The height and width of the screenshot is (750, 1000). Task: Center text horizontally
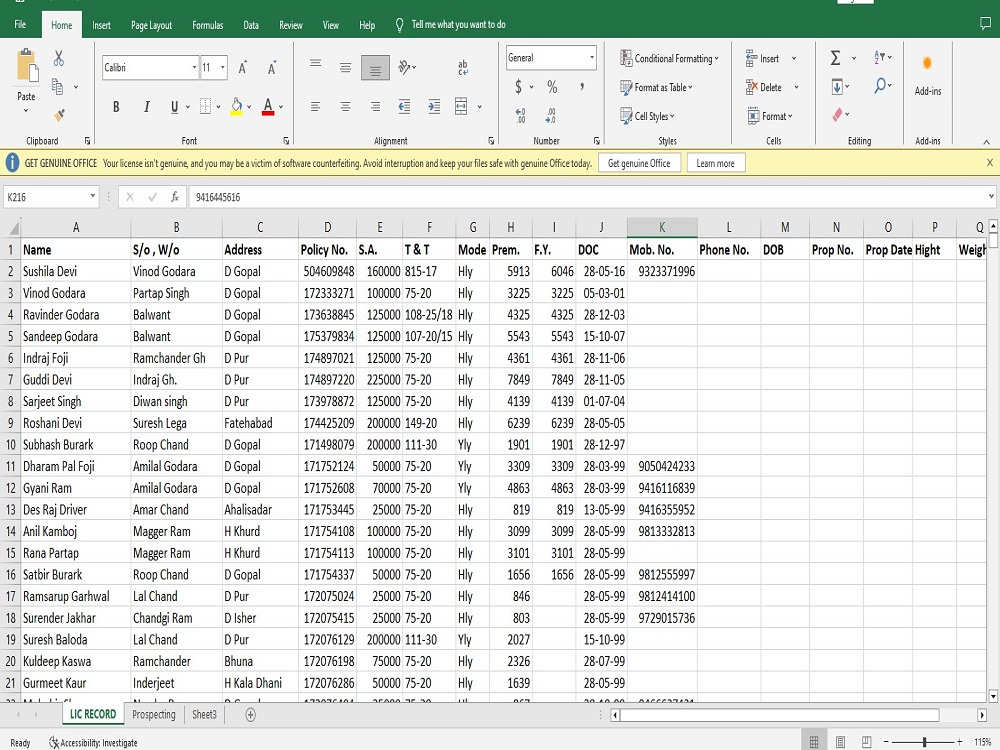click(345, 107)
